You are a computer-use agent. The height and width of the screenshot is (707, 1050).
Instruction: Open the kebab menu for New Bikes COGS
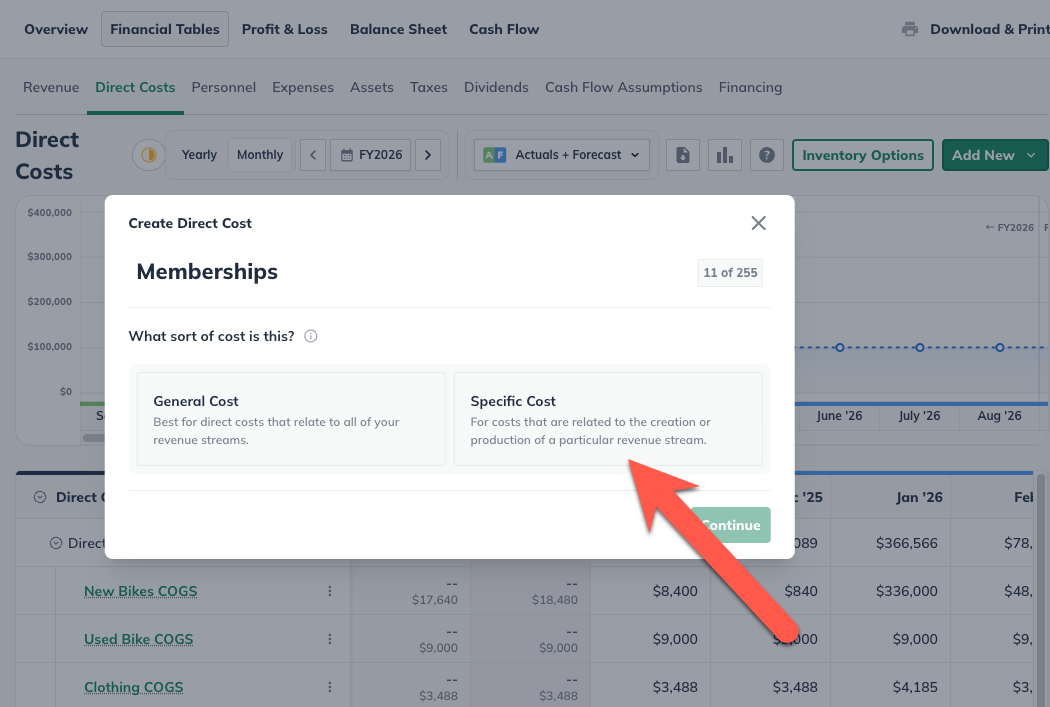click(330, 591)
